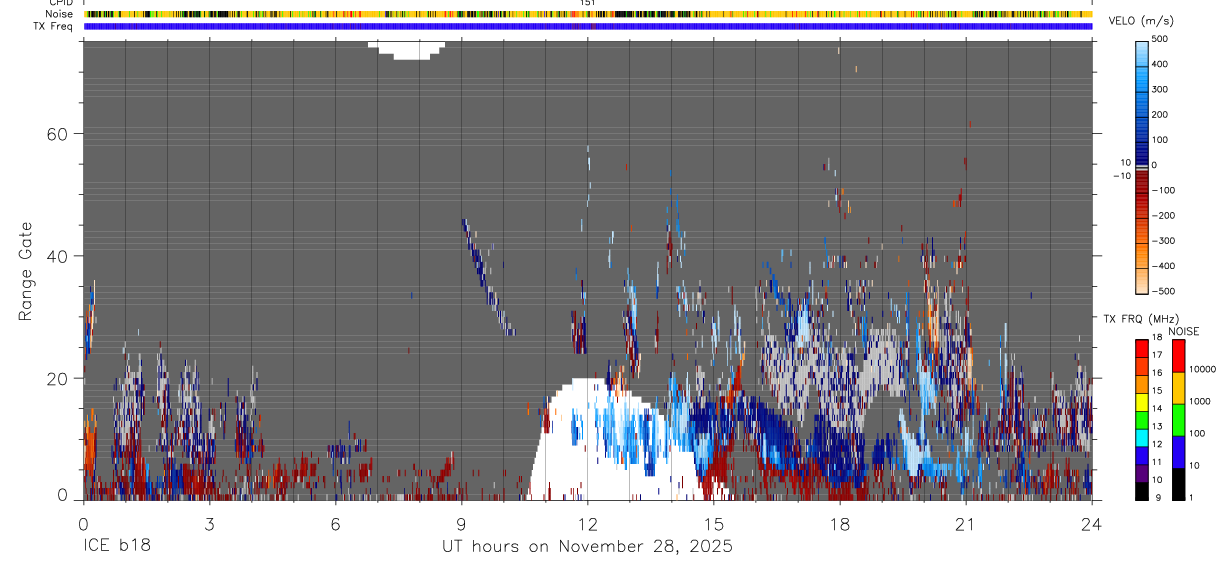Click the hour '6' tick label on time axis

[x=335, y=523]
